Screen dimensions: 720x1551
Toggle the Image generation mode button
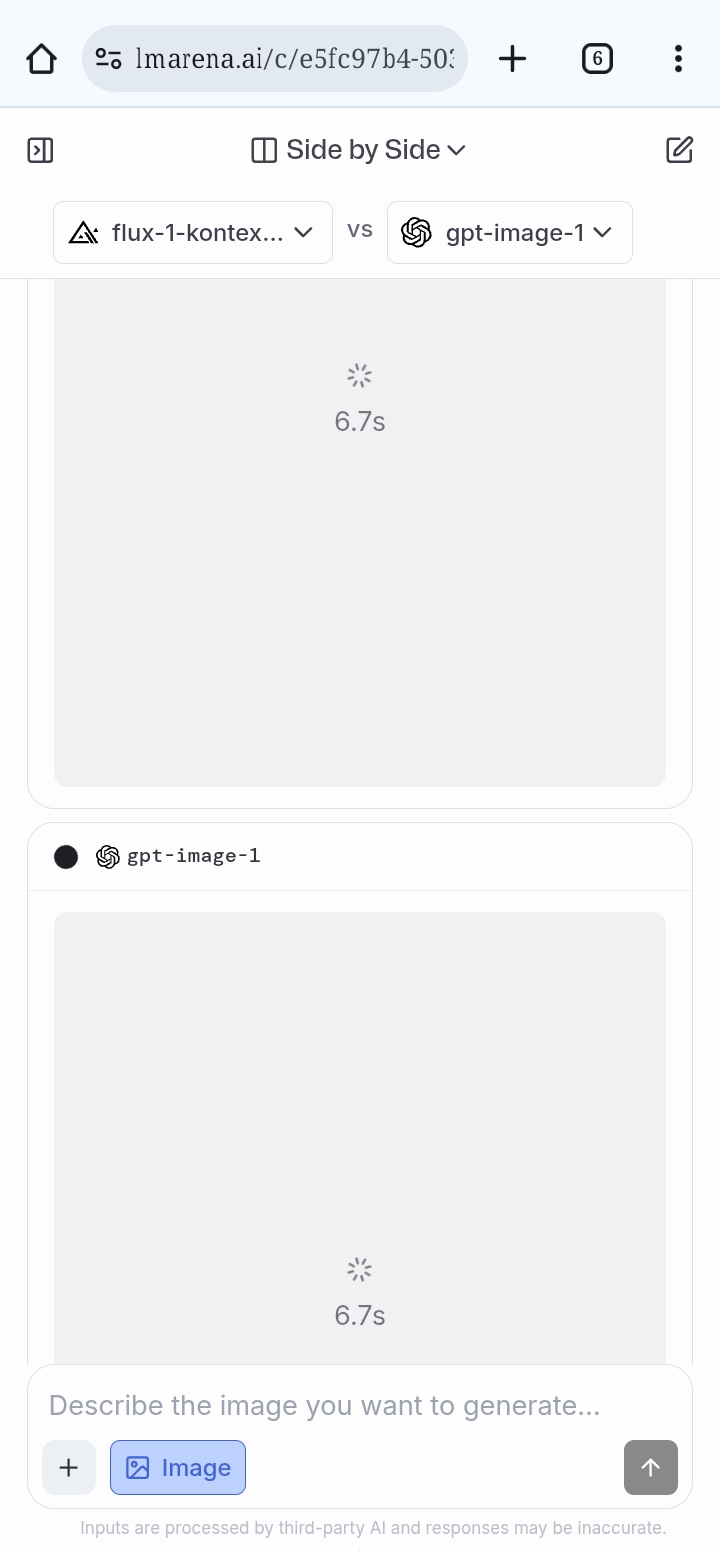pos(177,1467)
